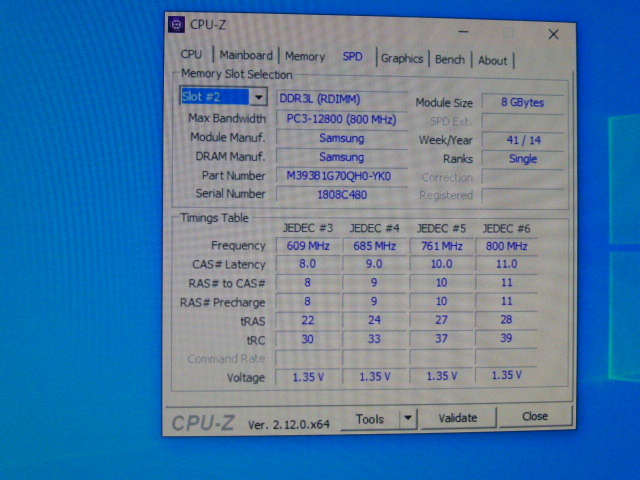The image size is (640, 480).
Task: Click the 8 GBytes module size value
Action: click(x=523, y=102)
